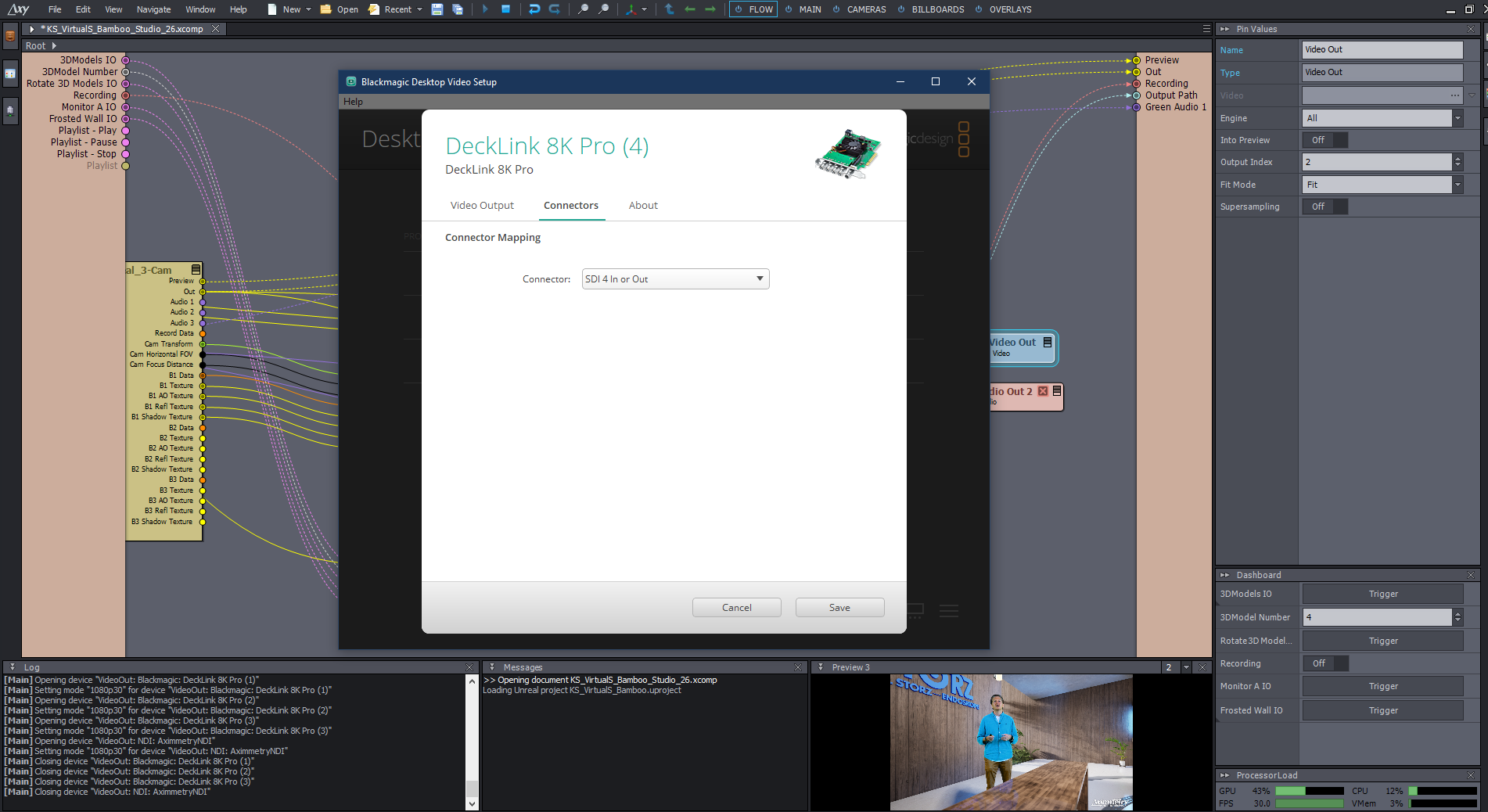Click the Log panel vertical scrollbar

pyautogui.click(x=472, y=742)
